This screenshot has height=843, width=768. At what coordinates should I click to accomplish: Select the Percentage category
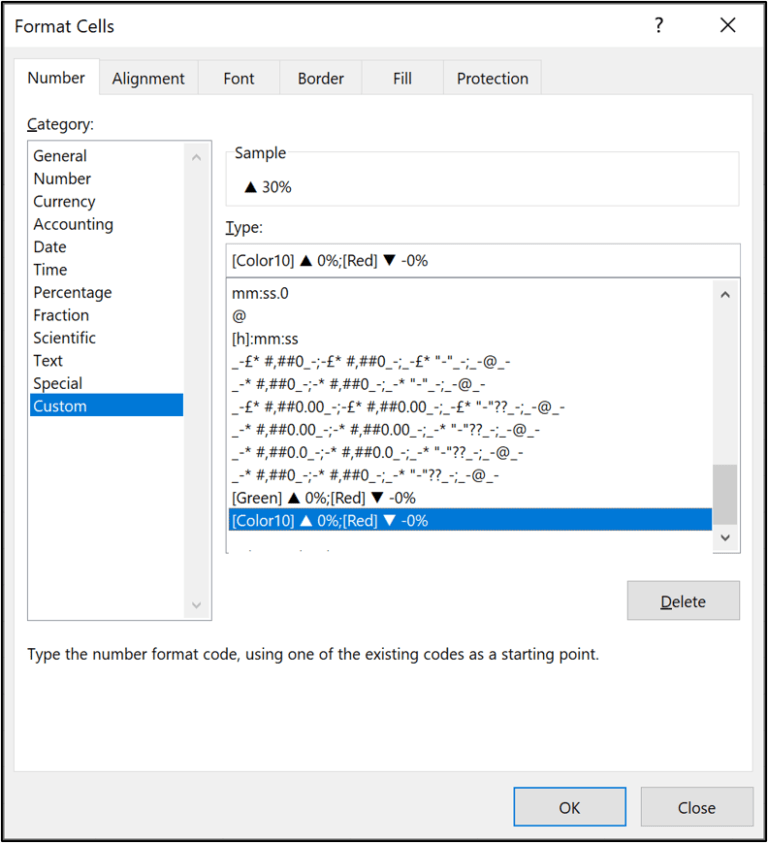72,292
